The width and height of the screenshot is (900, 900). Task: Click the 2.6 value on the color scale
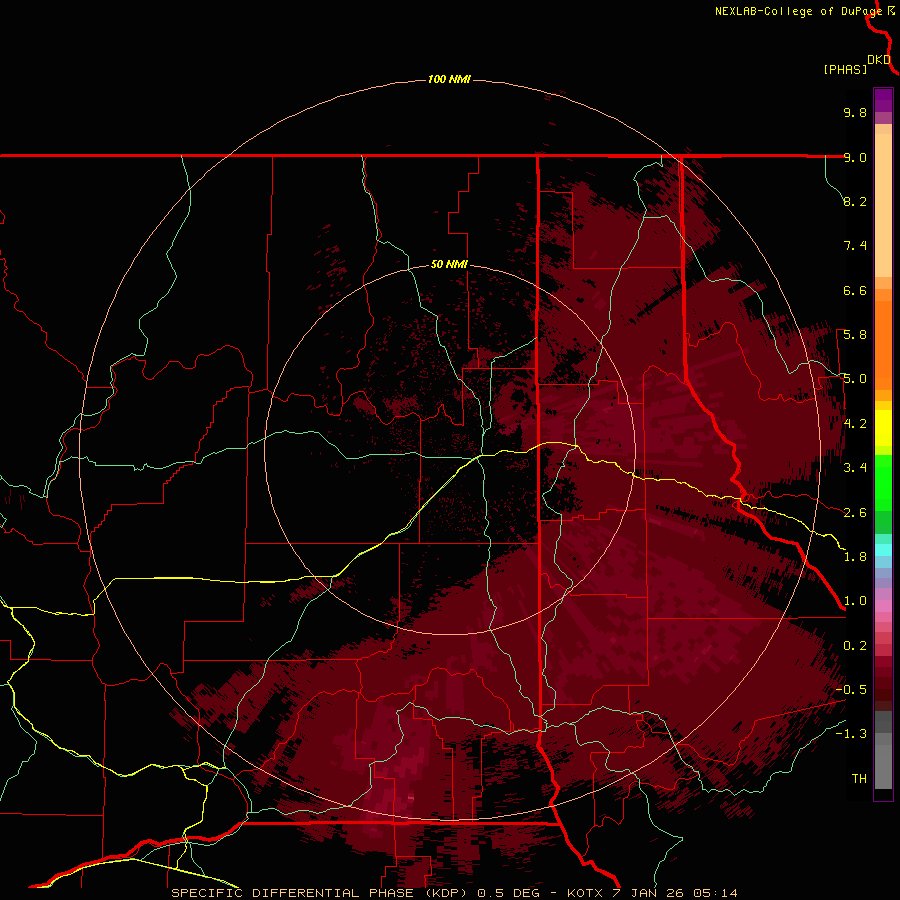point(855,513)
